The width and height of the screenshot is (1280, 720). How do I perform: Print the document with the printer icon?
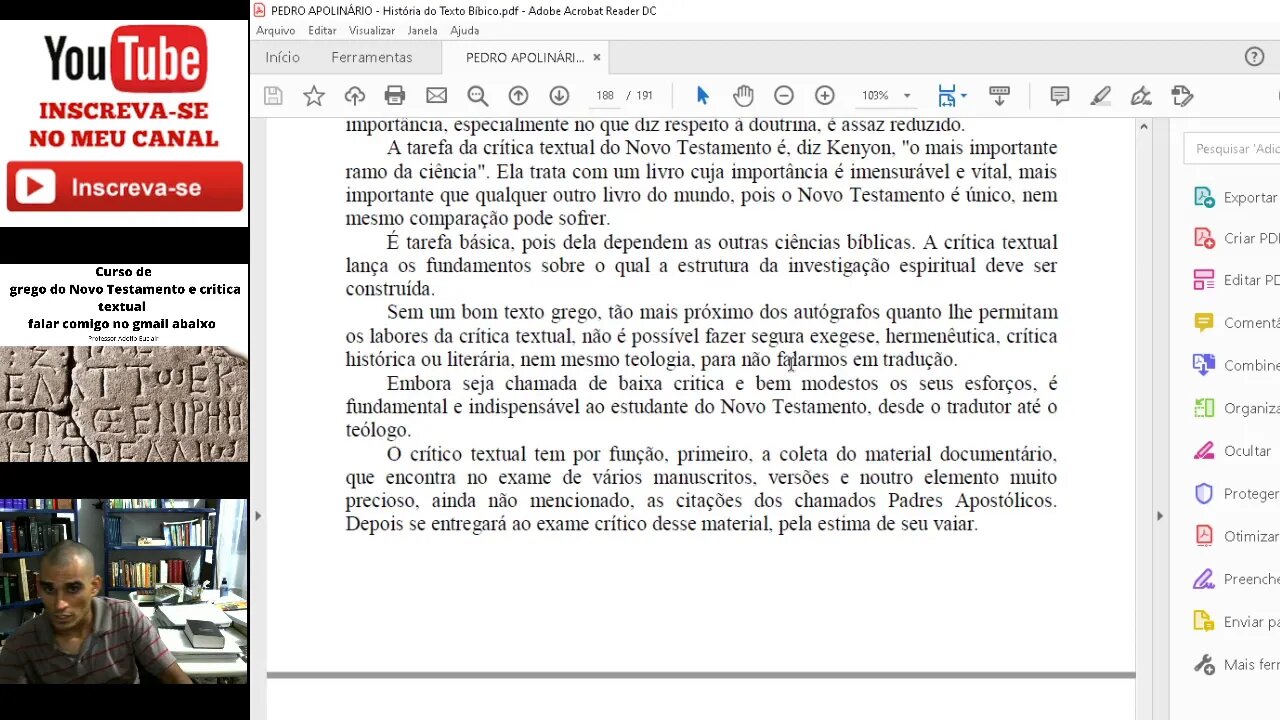click(395, 96)
